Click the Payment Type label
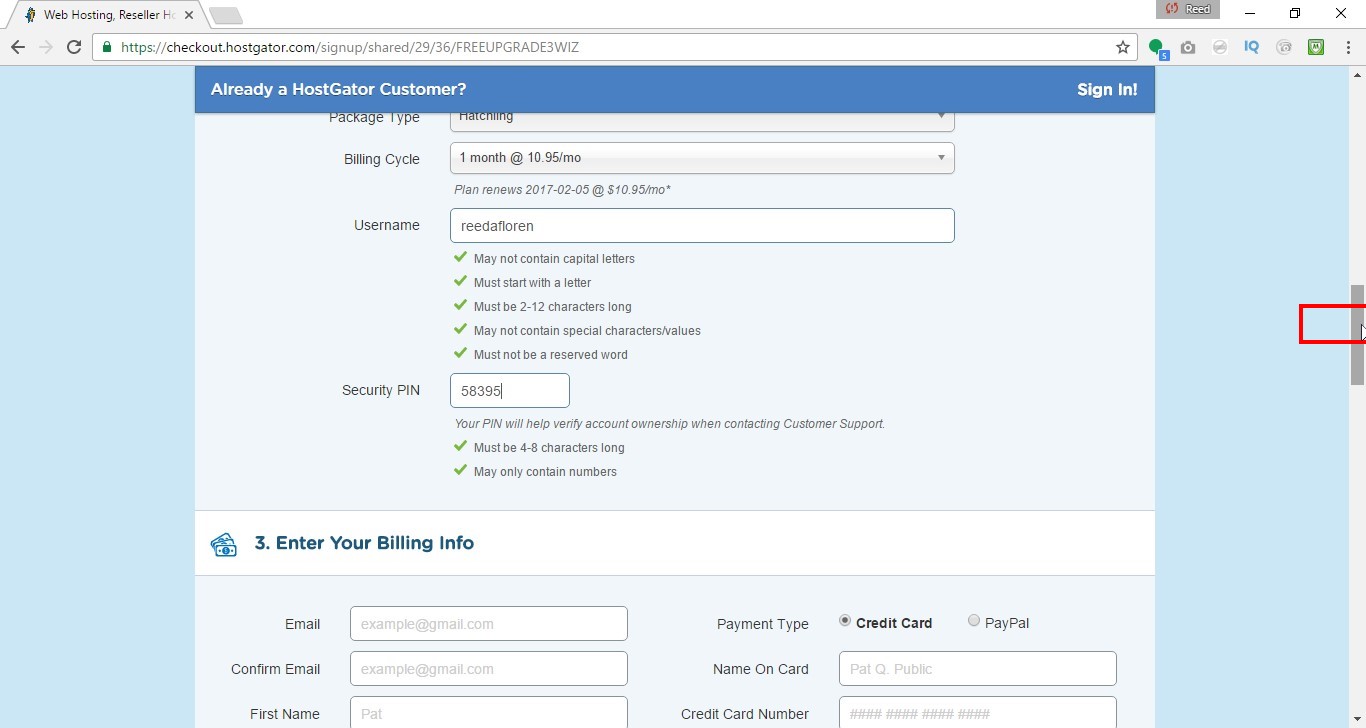 pos(763,624)
